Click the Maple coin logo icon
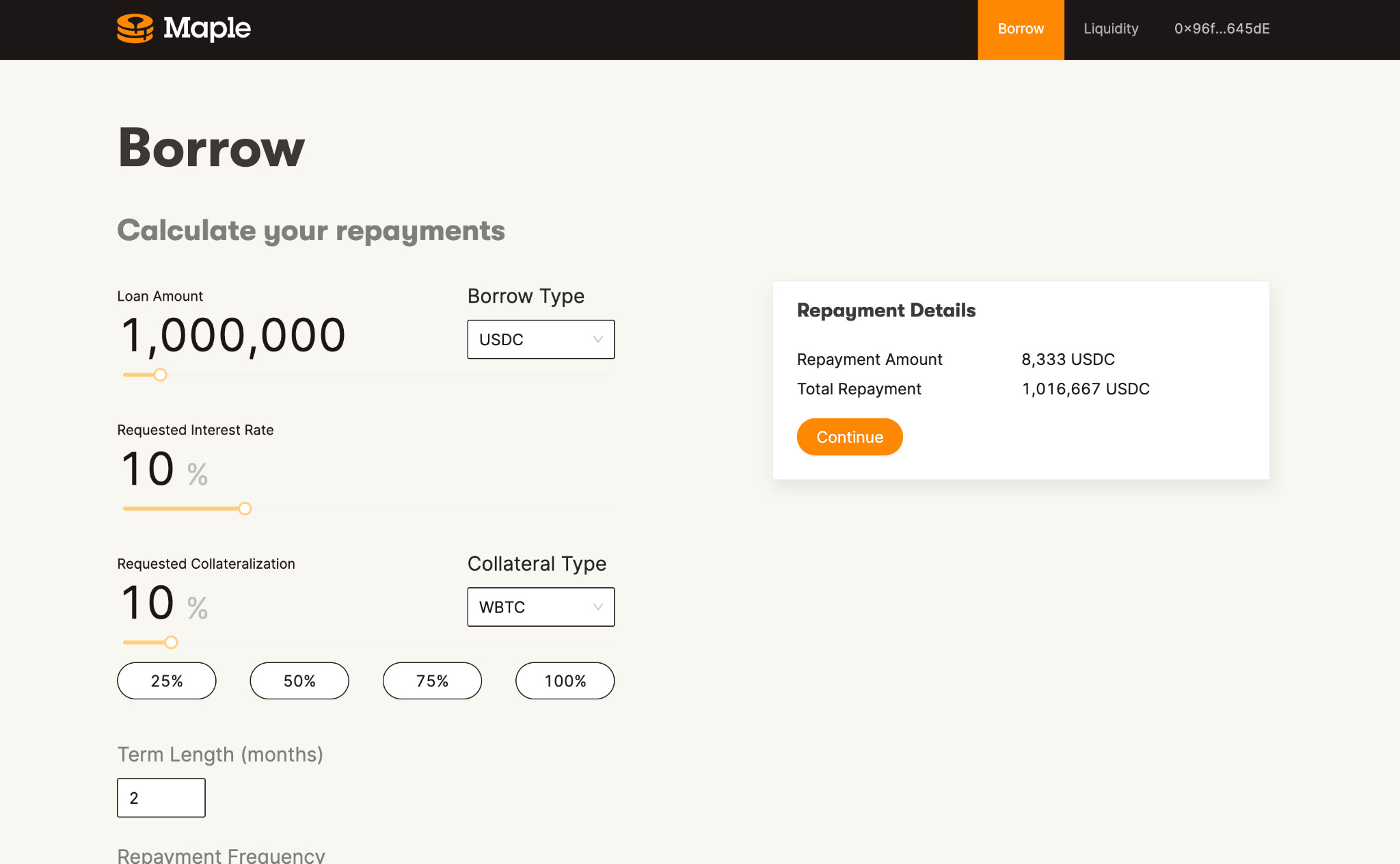 [x=135, y=29]
